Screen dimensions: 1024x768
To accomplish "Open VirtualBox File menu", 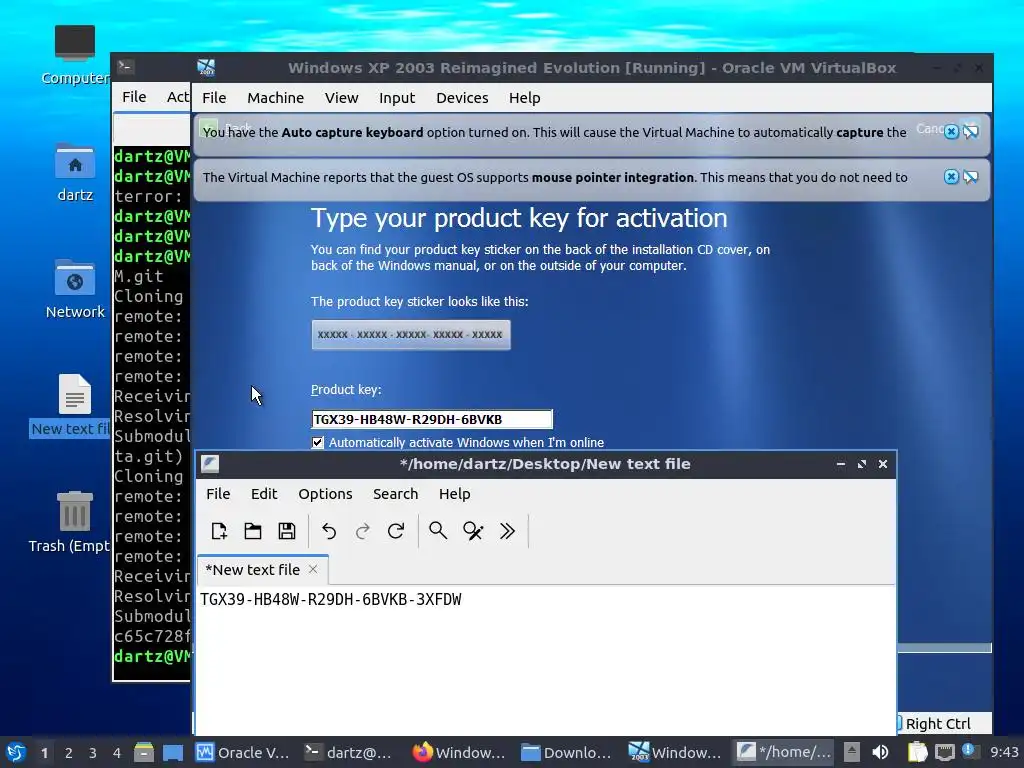I will tap(214, 98).
